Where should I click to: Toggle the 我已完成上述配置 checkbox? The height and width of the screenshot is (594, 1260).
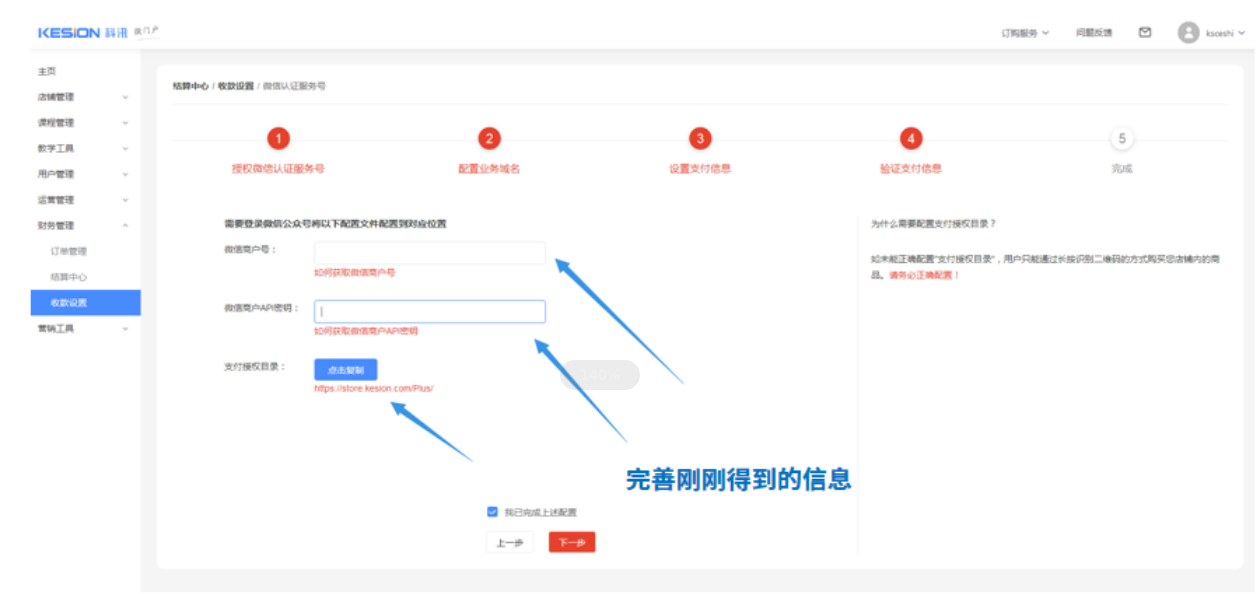(492, 512)
